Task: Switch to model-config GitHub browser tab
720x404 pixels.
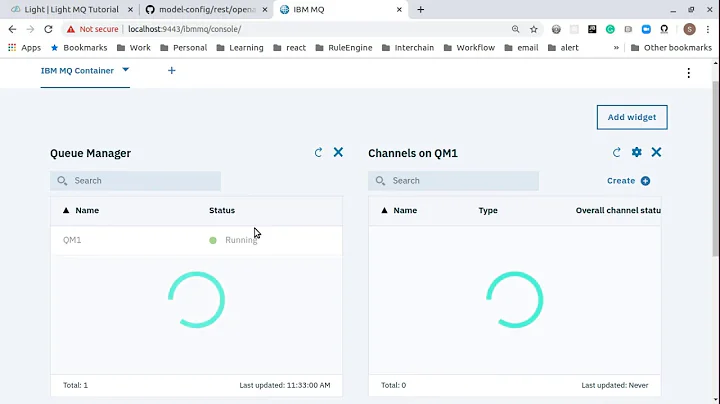Action: [x=207, y=10]
